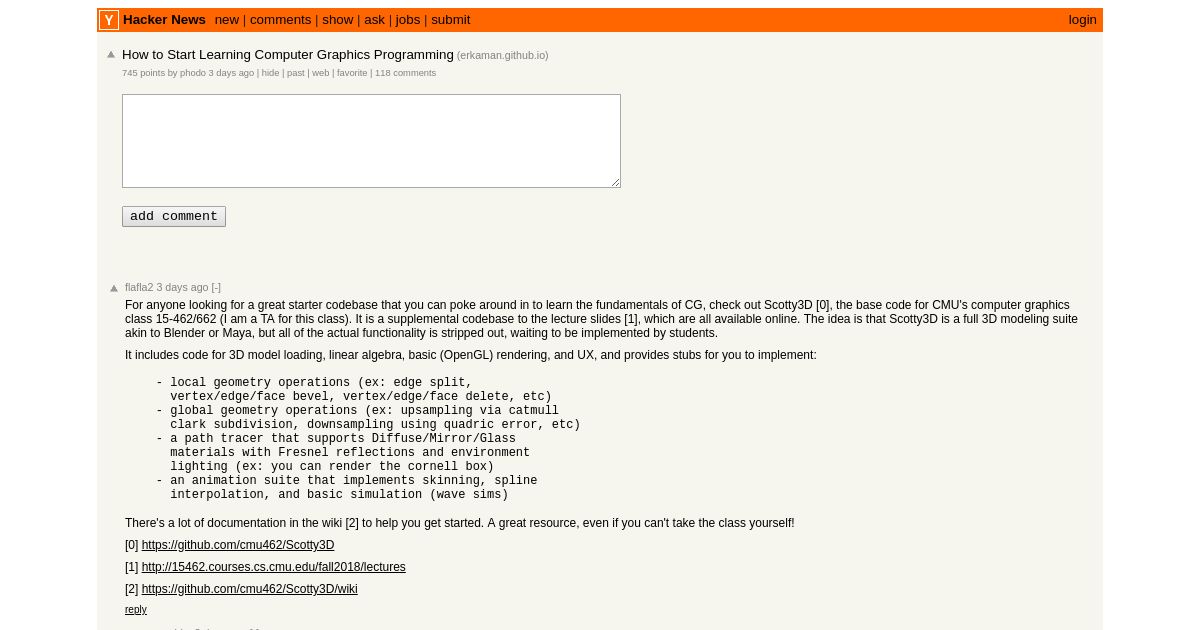Open the ask section
The height and width of the screenshot is (630, 1200).
pyautogui.click(x=374, y=20)
